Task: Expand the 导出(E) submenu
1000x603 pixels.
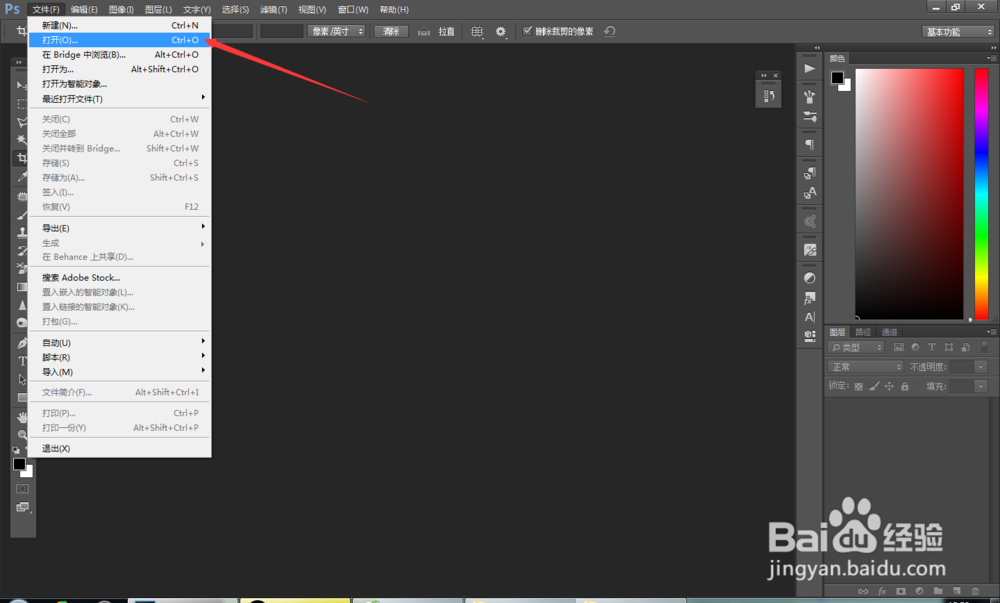Action: pos(120,228)
